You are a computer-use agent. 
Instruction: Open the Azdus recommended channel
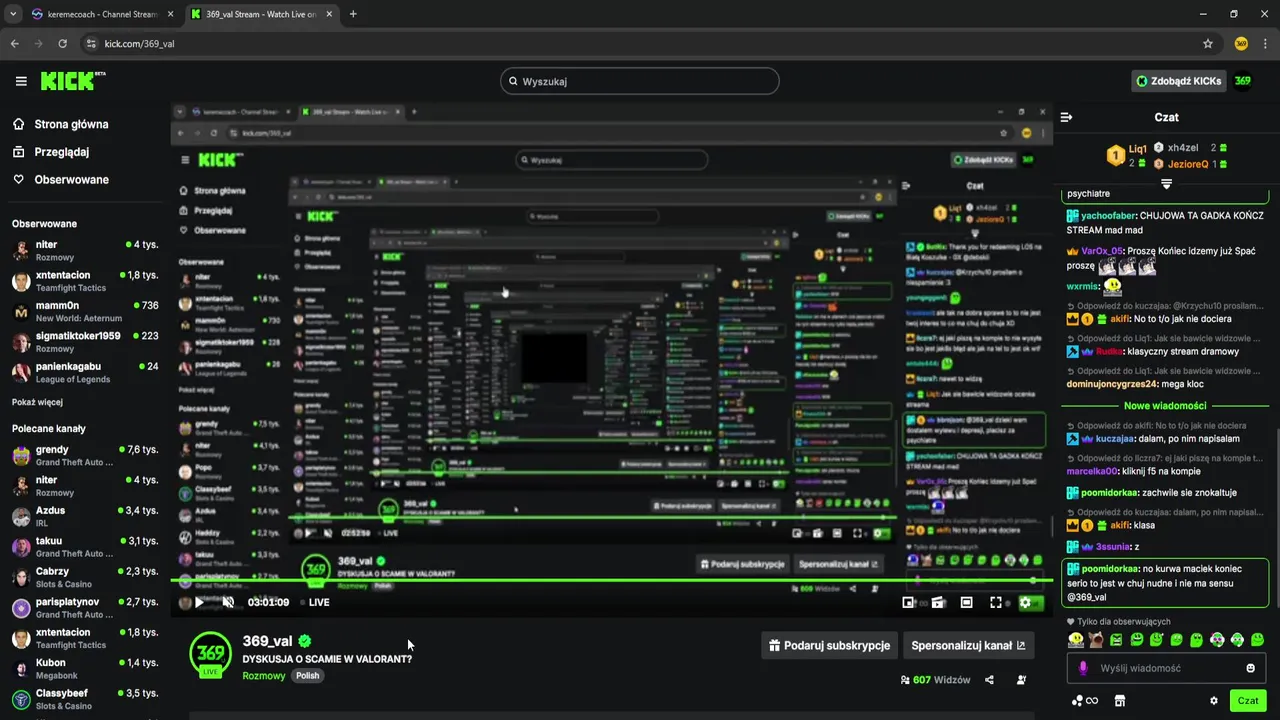(85, 516)
